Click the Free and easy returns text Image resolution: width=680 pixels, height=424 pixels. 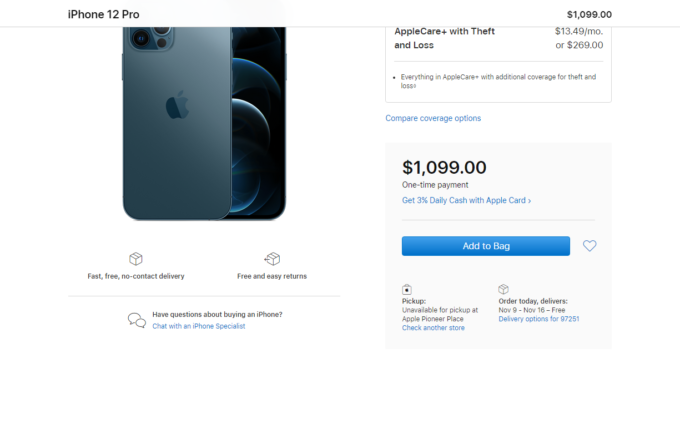pos(272,276)
